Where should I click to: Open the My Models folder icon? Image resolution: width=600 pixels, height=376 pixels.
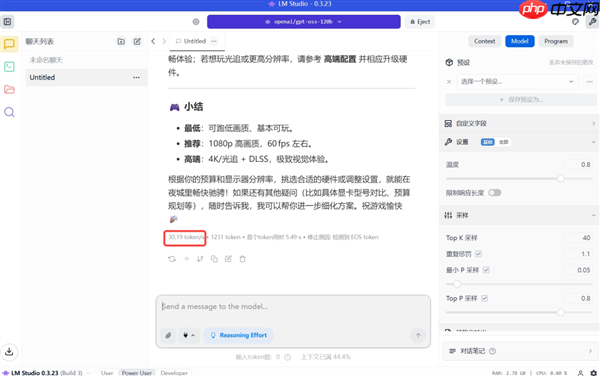point(9,90)
